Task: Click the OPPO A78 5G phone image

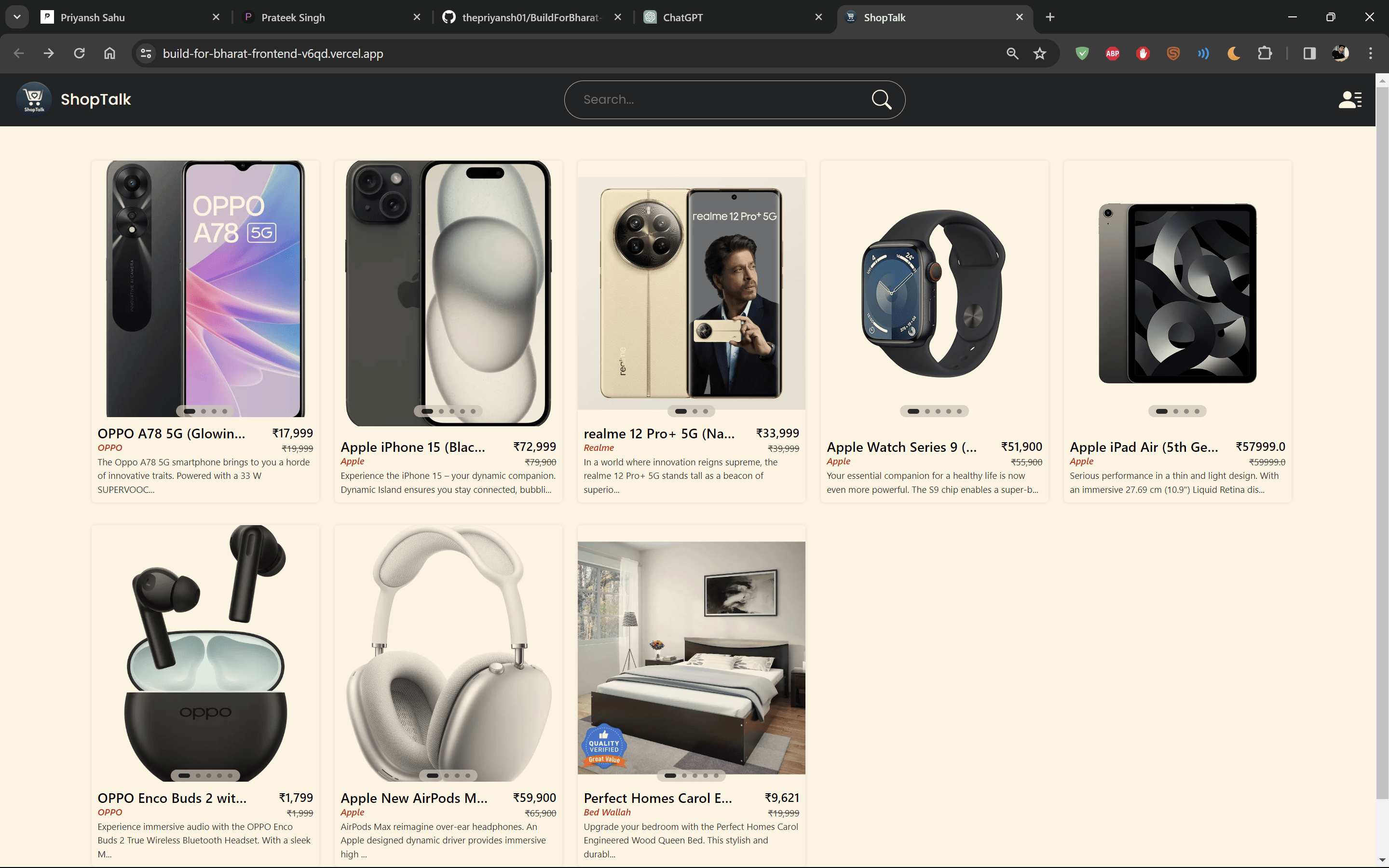Action: (205, 289)
